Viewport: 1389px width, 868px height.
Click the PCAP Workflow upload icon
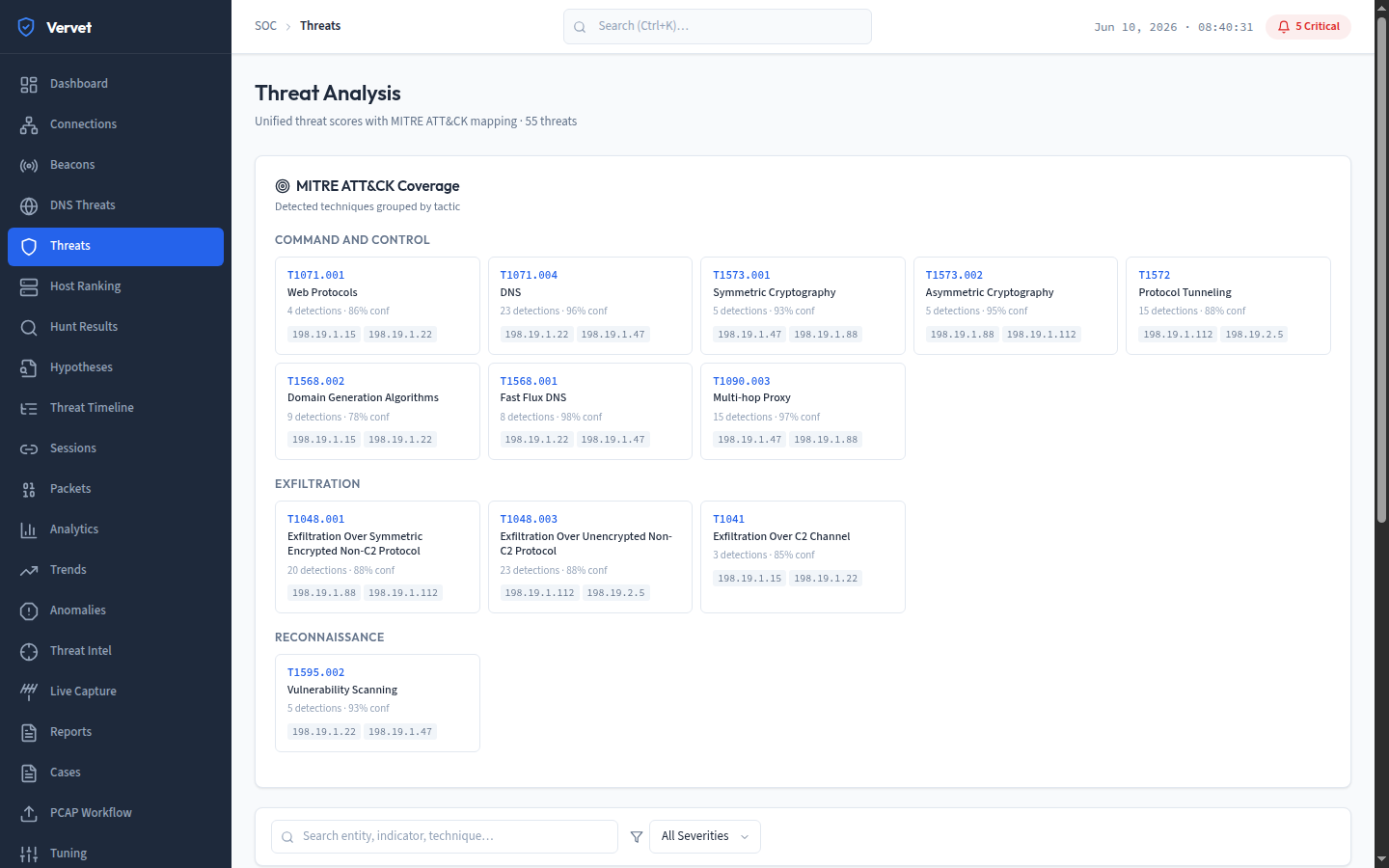click(x=29, y=813)
